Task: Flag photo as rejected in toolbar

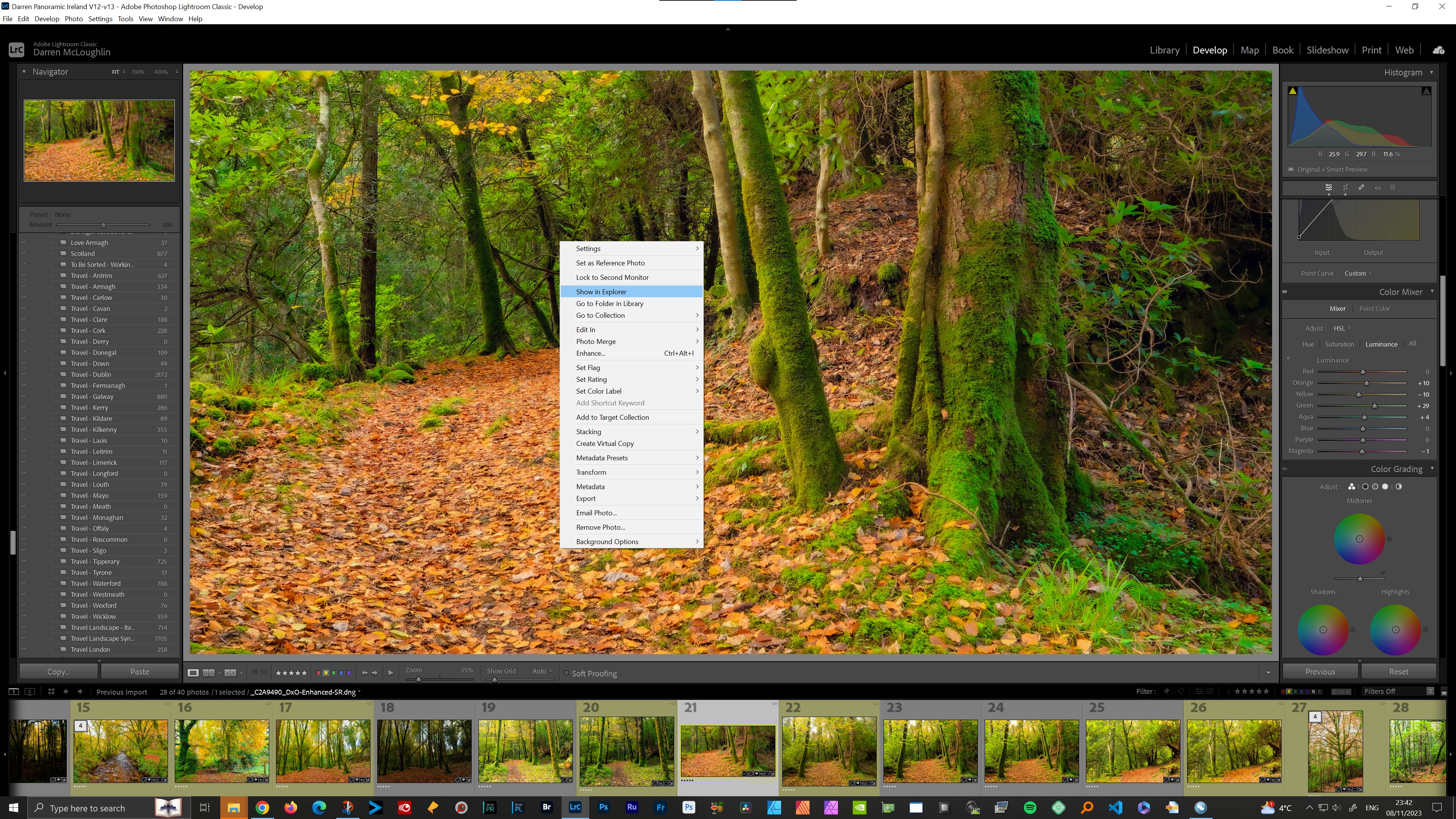Action: pyautogui.click(x=264, y=673)
